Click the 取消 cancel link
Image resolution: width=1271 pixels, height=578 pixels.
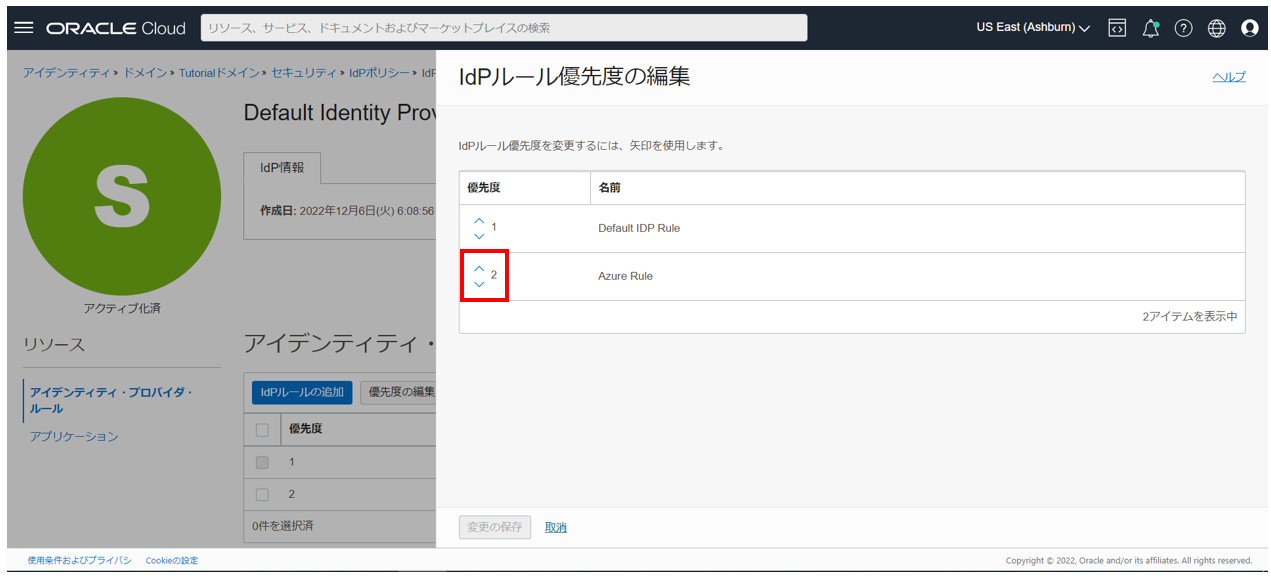[x=555, y=527]
